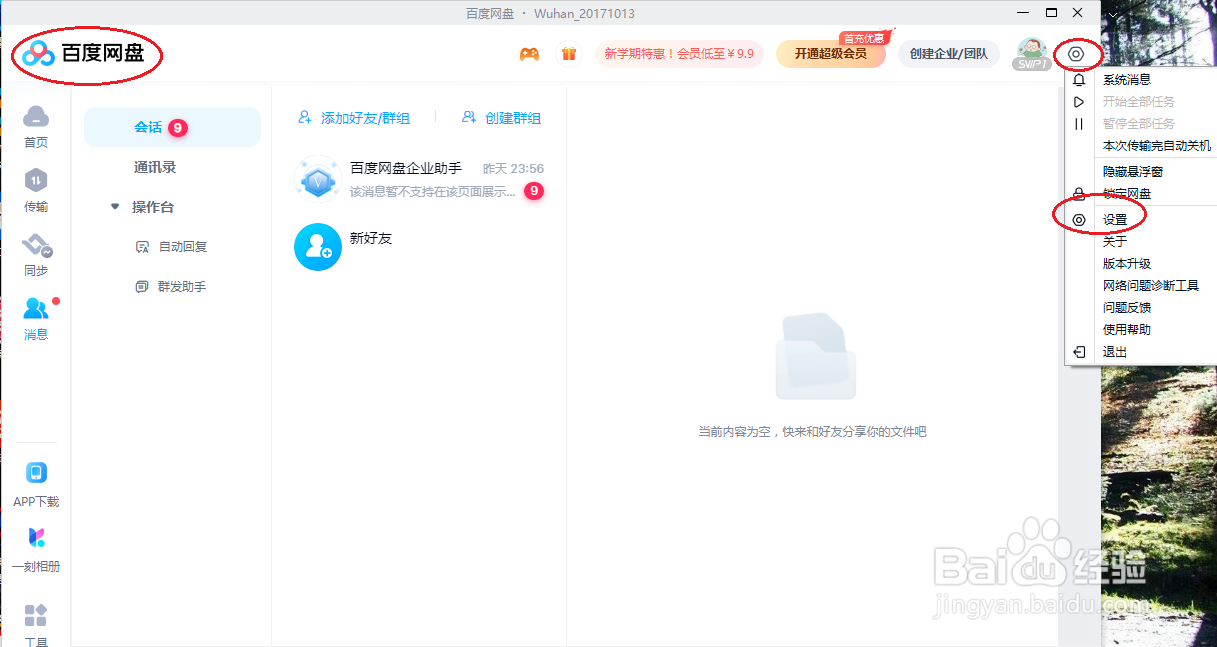Open 群发助手 under 操作台
This screenshot has height=647, width=1217.
(x=182, y=287)
